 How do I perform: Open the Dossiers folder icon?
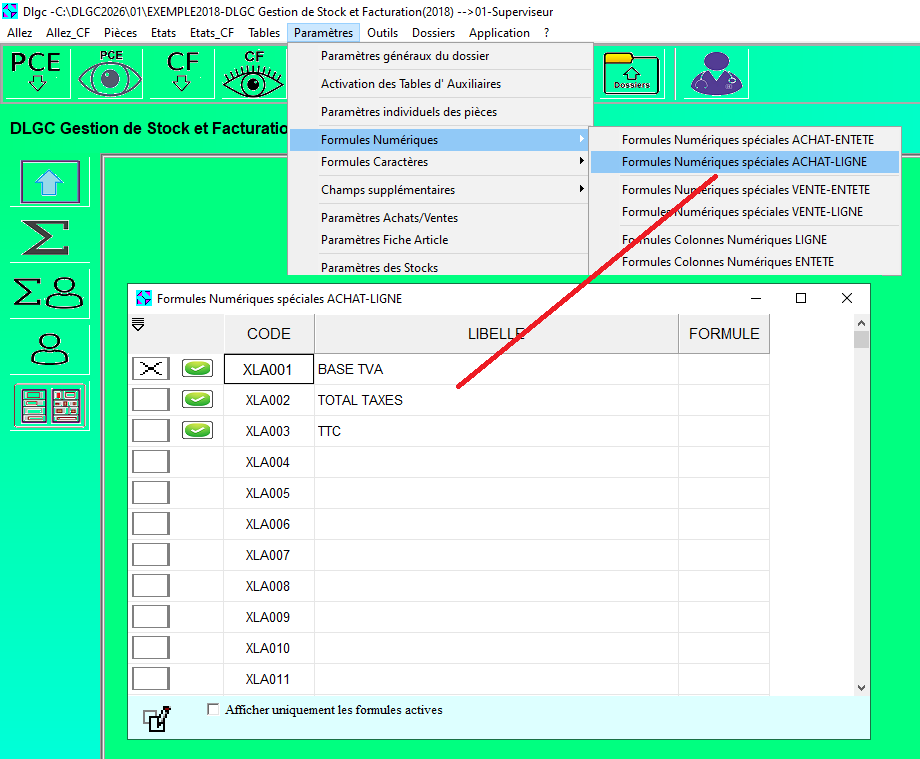[631, 73]
